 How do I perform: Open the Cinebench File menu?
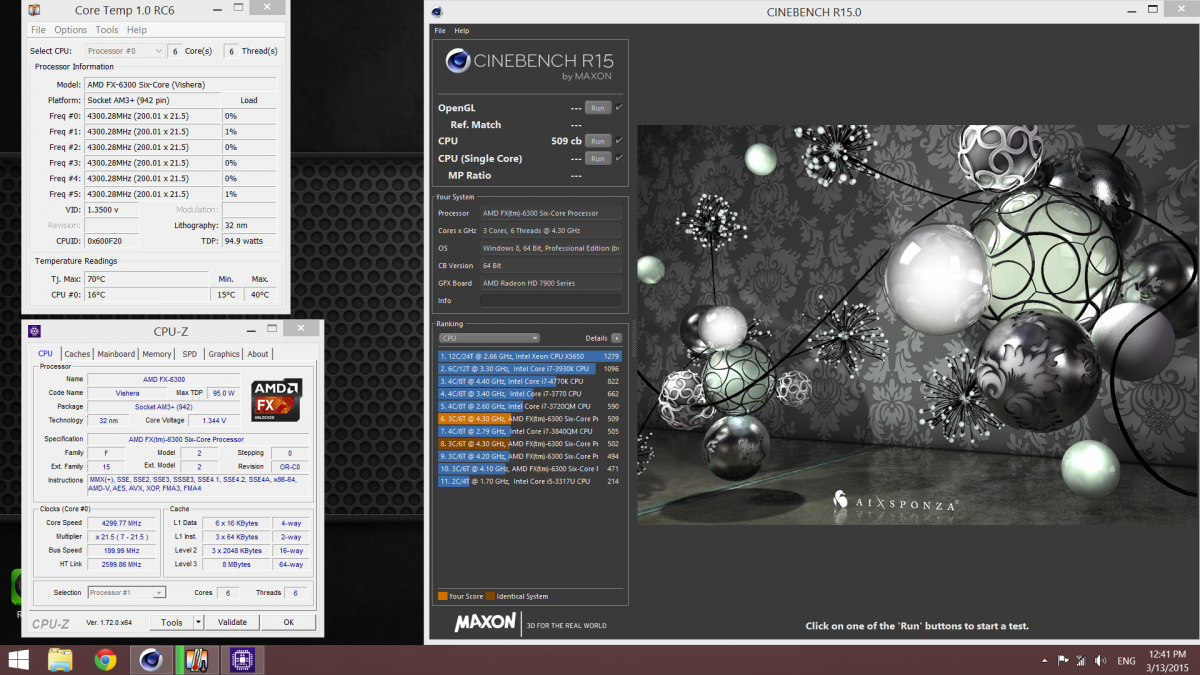440,31
